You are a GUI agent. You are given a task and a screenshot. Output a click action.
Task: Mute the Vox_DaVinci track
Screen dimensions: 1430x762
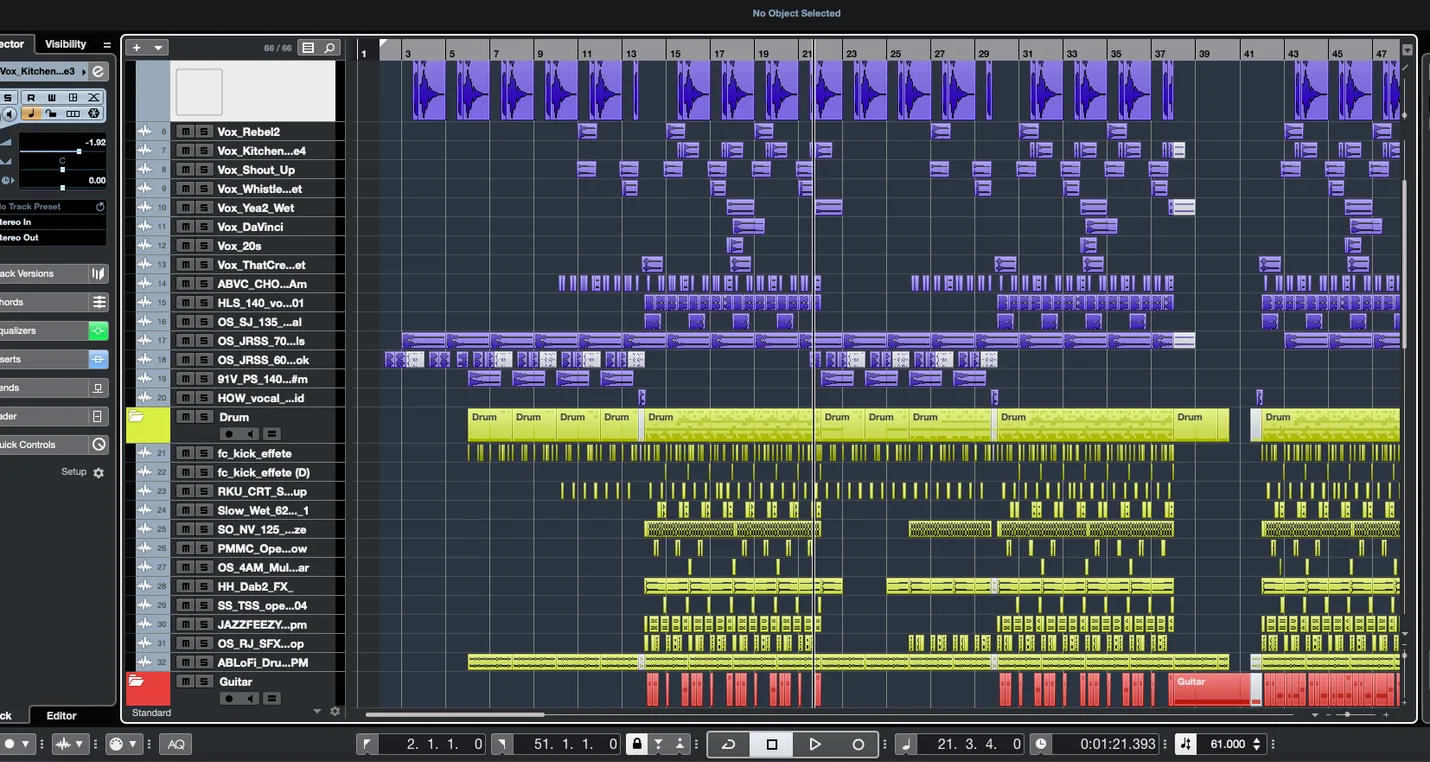point(185,226)
